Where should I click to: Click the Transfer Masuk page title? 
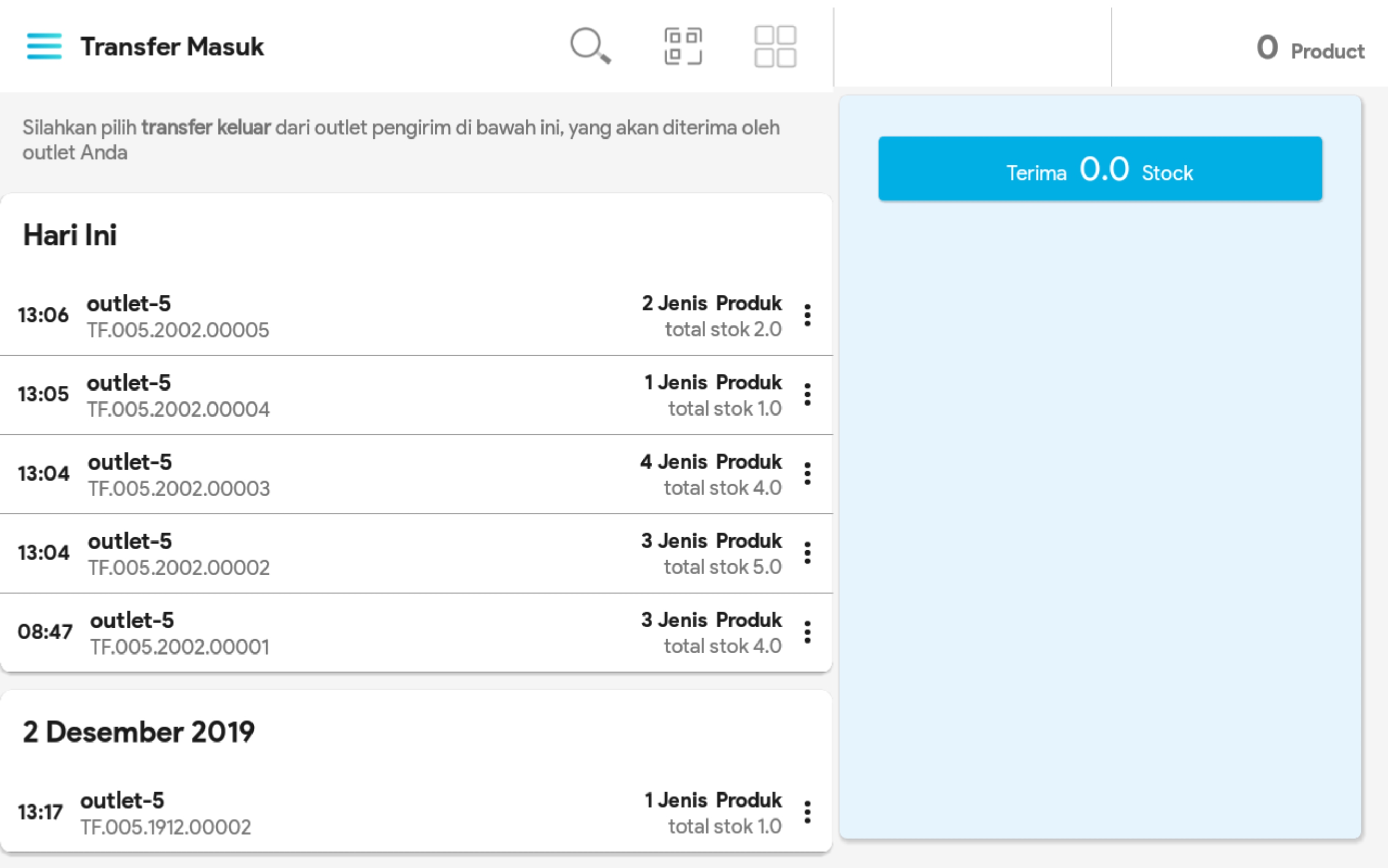click(x=172, y=47)
